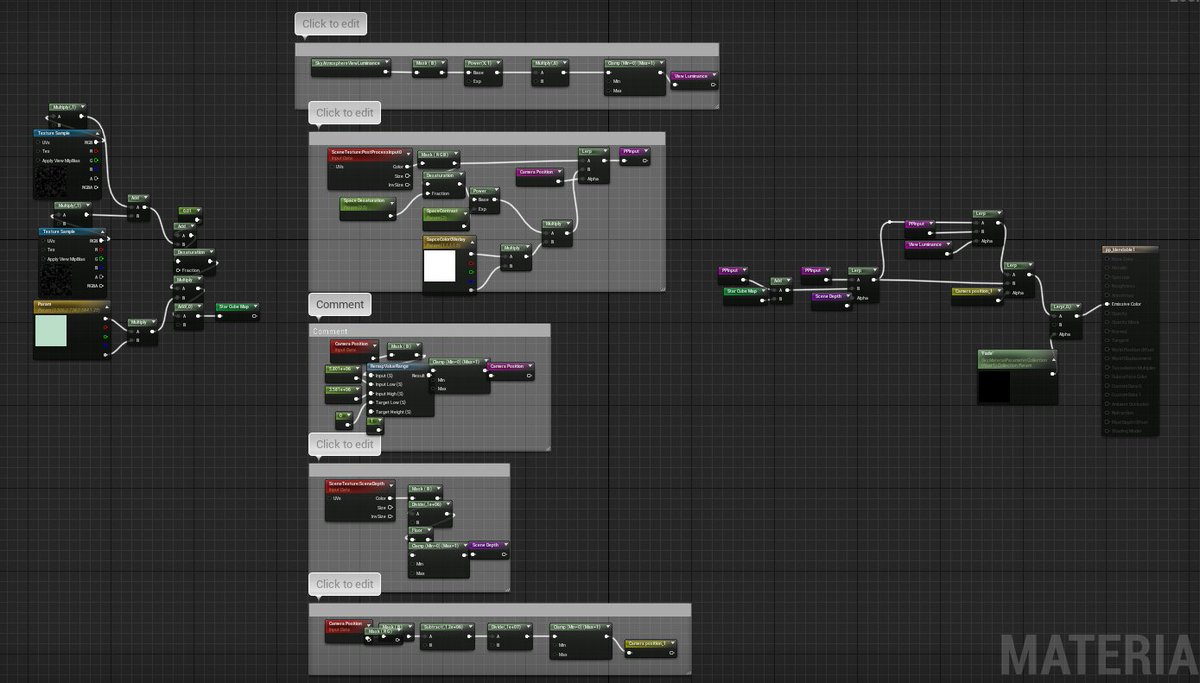Select the 'Emissive Color' label on pp_blendable1
The width and height of the screenshot is (1200, 683).
1126,304
